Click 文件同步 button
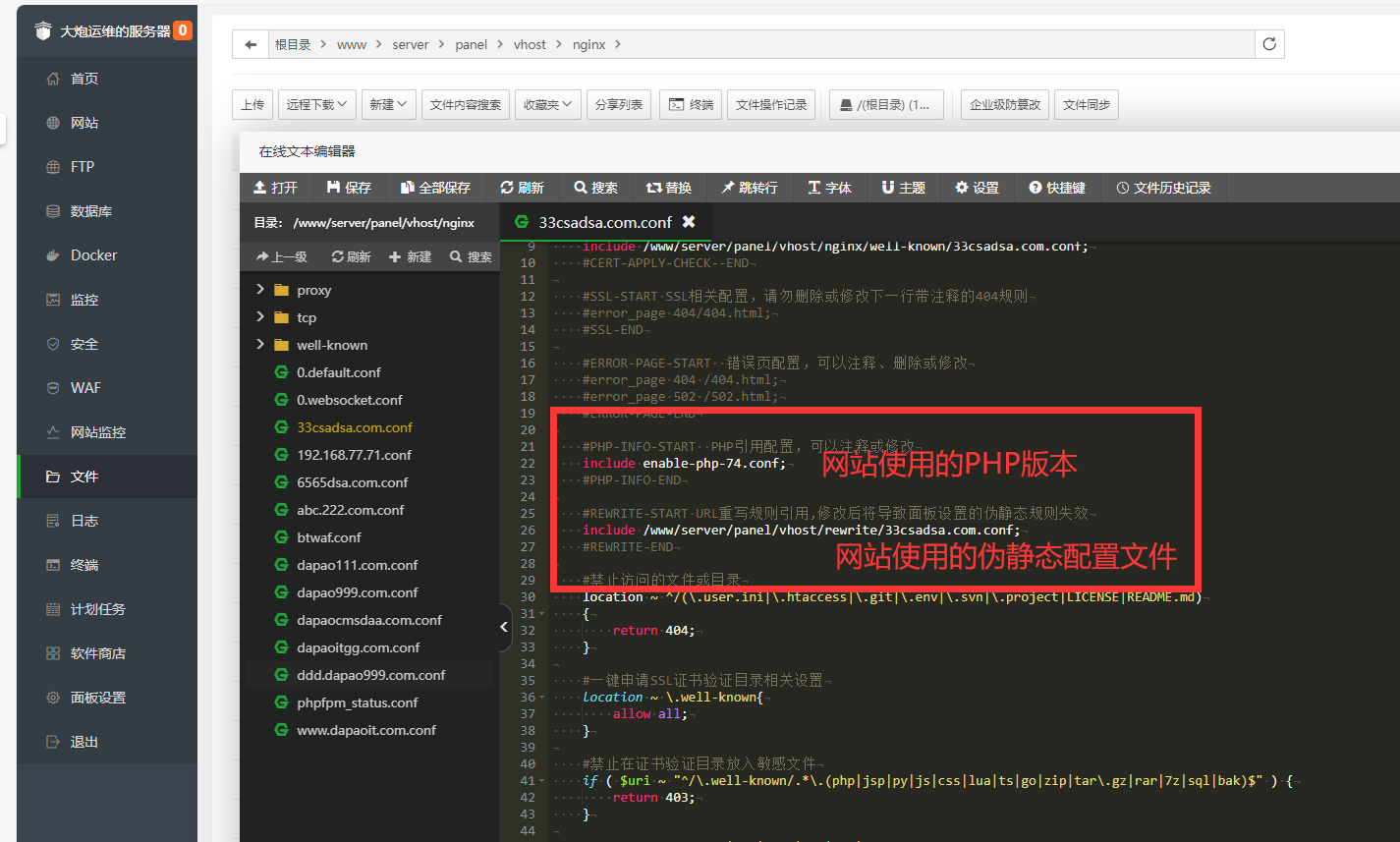 pos(1087,104)
